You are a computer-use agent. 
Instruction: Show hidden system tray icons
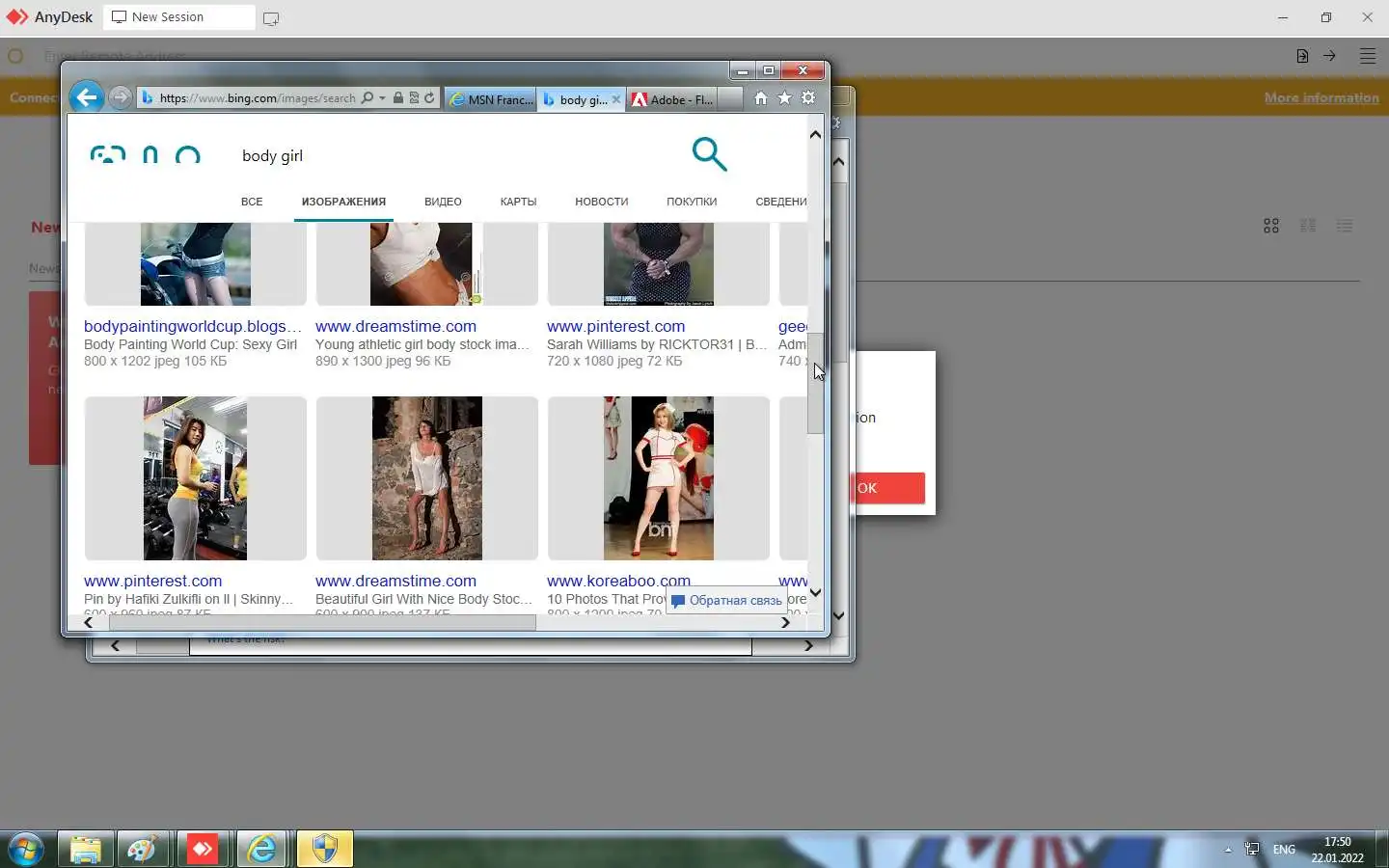pos(1228,850)
